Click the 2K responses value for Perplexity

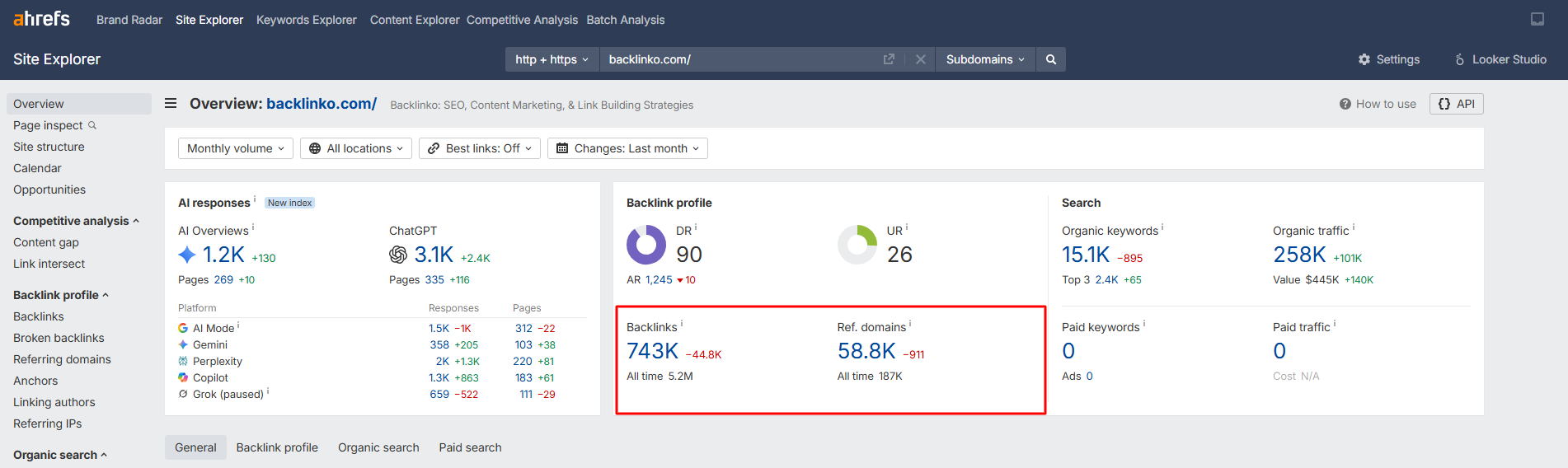(443, 361)
